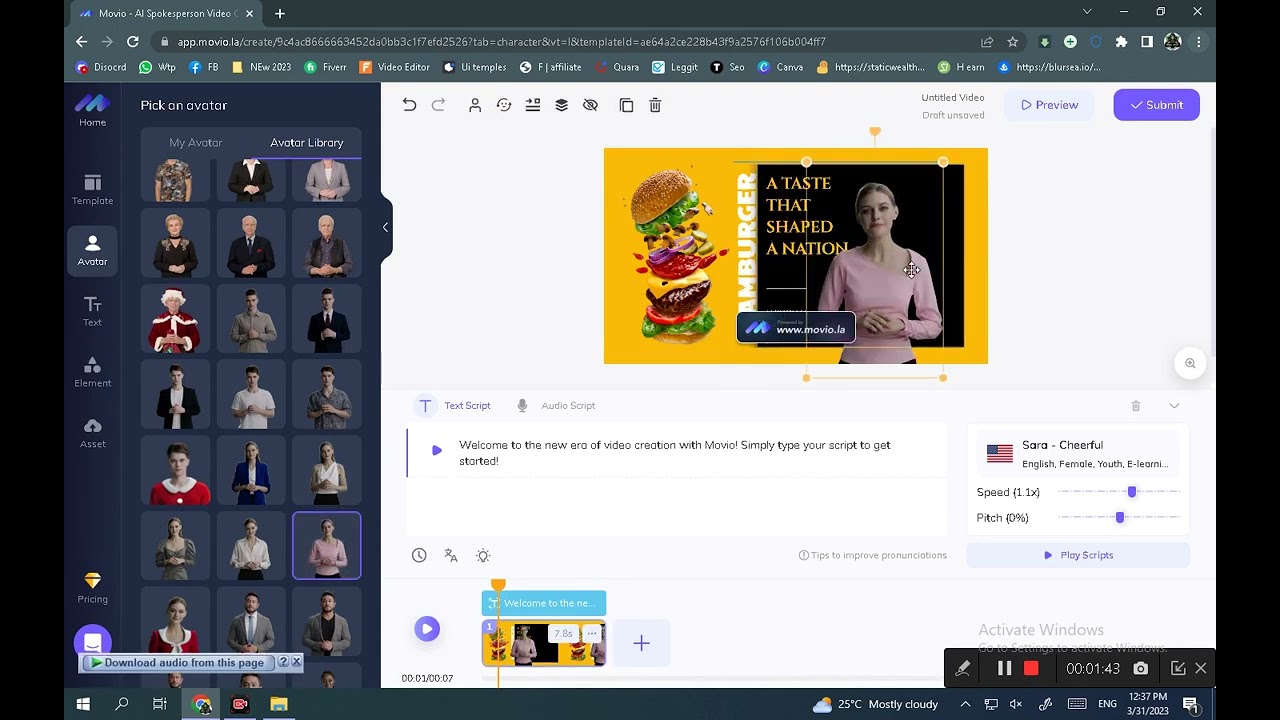Viewport: 1280px width, 720px height.
Task: Open the face swap icon in toolbar
Action: tap(504, 105)
